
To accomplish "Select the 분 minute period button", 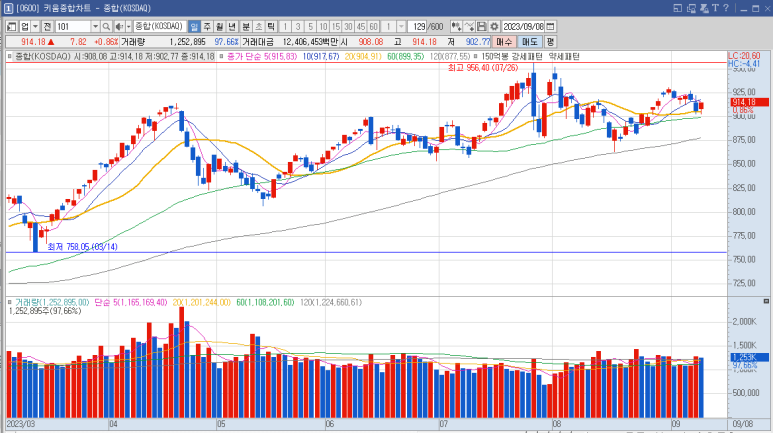I will click(x=246, y=26).
